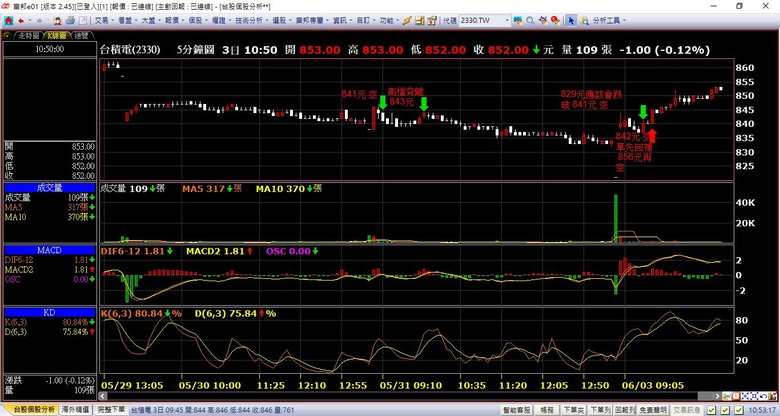This screenshot has width=780, height=416.
Task: Open the 分析工具 dropdown
Action: click(609, 20)
